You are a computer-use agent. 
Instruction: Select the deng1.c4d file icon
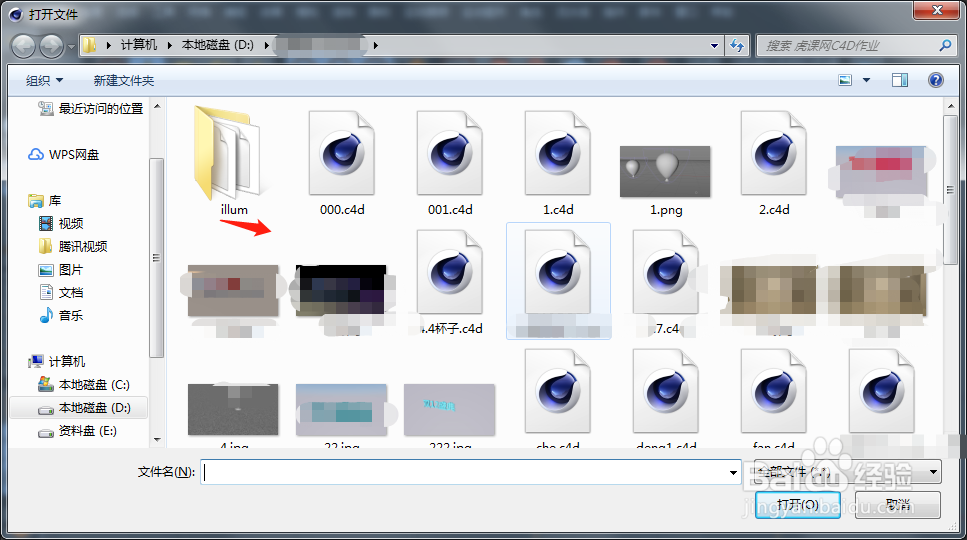(x=665, y=391)
